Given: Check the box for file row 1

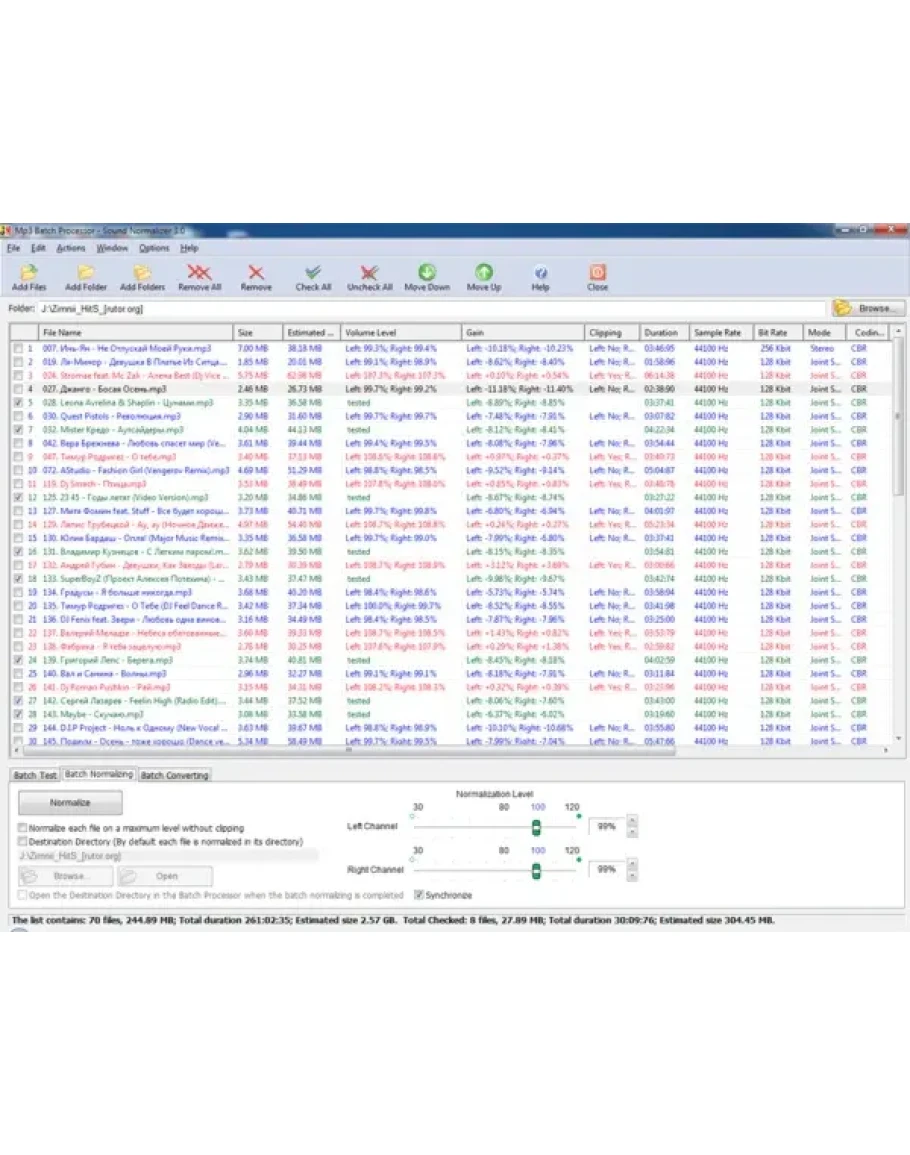Looking at the screenshot, I should click(x=17, y=348).
